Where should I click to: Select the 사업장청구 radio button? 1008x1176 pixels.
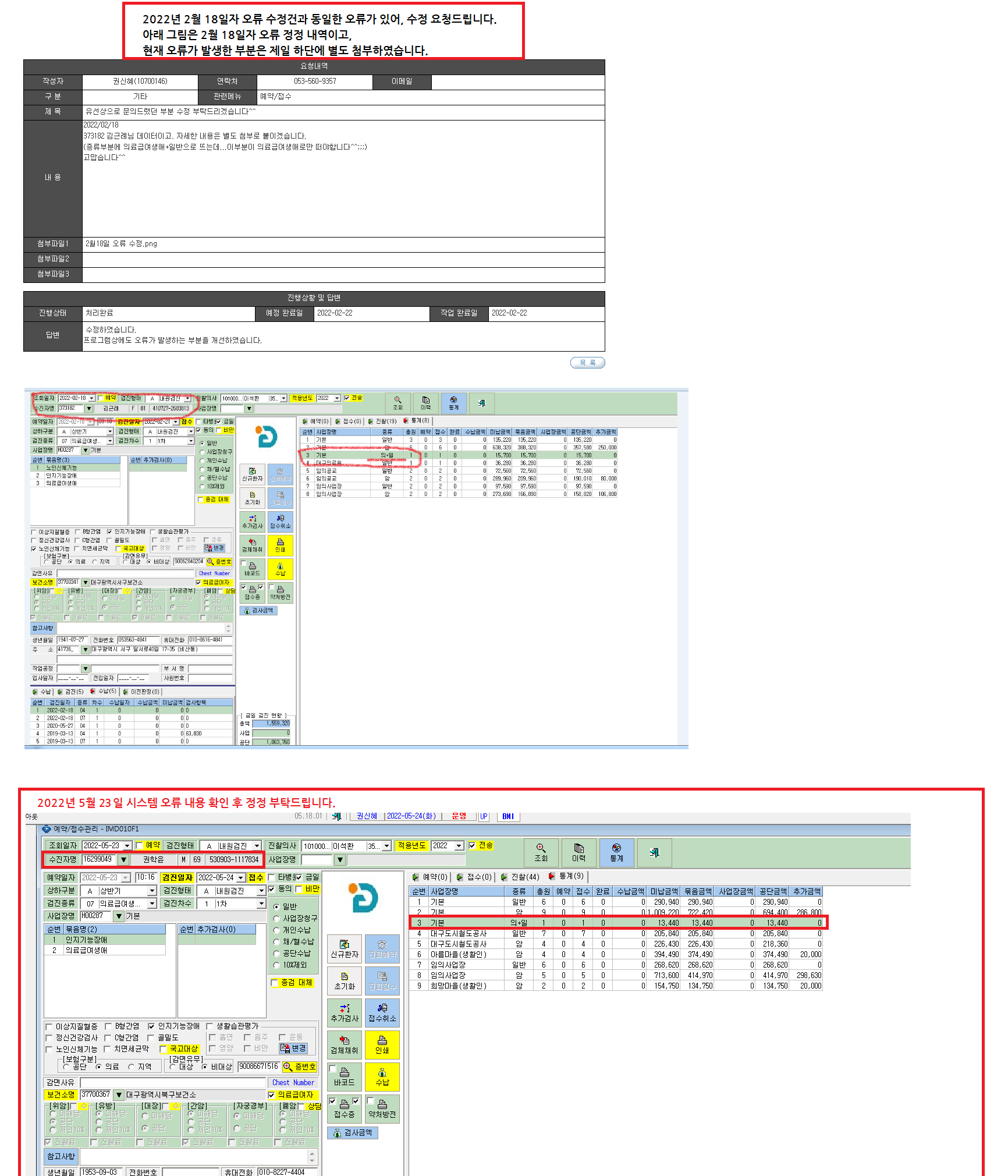277,918
